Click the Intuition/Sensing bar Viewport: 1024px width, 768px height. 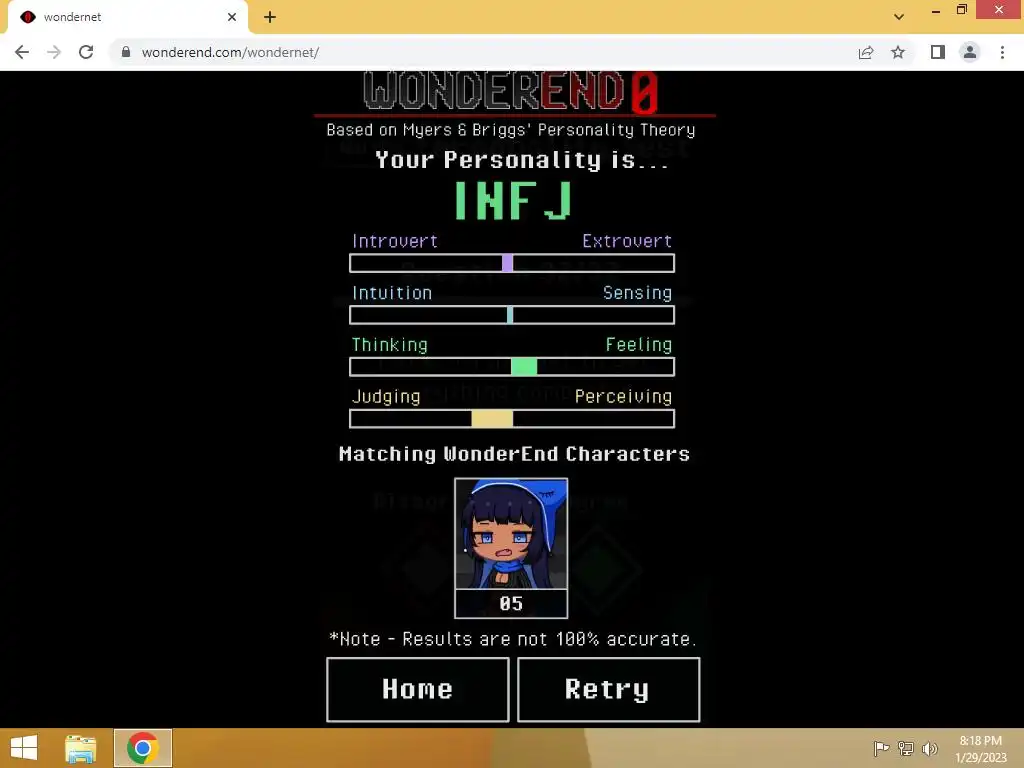point(512,315)
